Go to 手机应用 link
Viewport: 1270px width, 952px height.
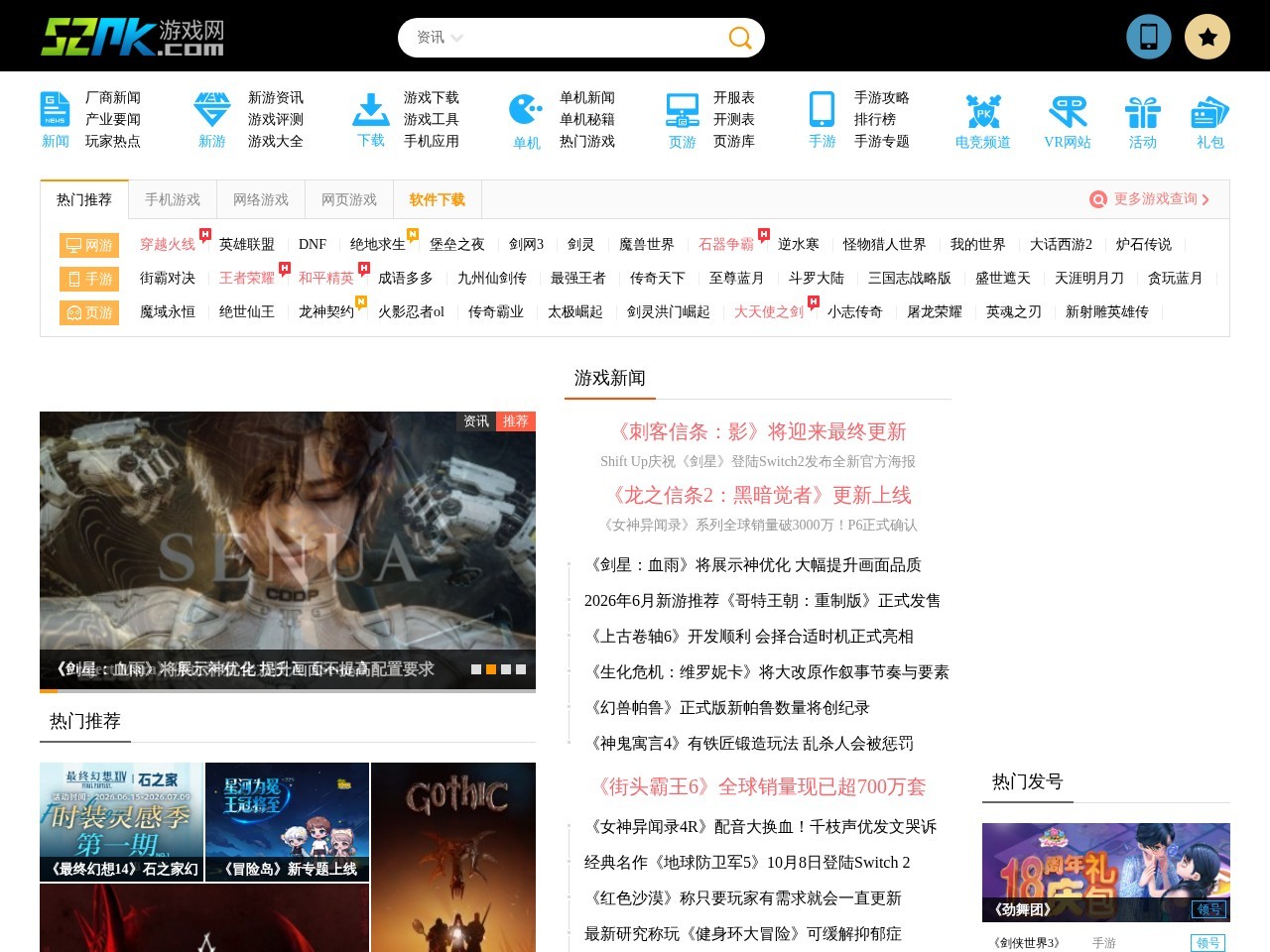pos(432,141)
